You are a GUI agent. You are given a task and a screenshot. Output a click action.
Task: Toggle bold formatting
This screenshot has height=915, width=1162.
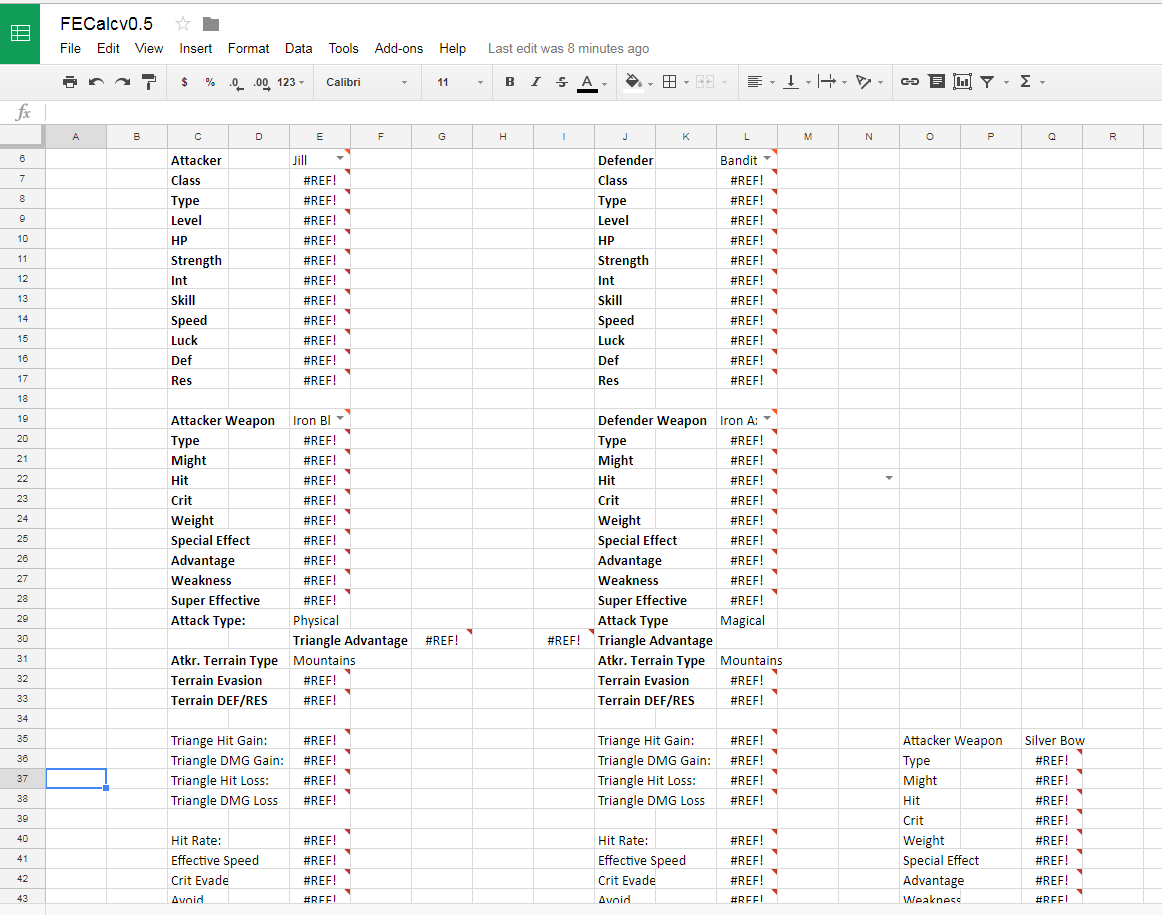point(510,81)
